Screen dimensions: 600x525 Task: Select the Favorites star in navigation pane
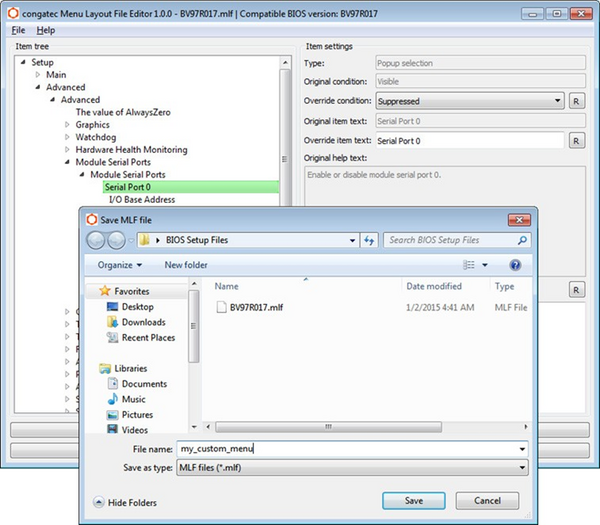(105, 291)
